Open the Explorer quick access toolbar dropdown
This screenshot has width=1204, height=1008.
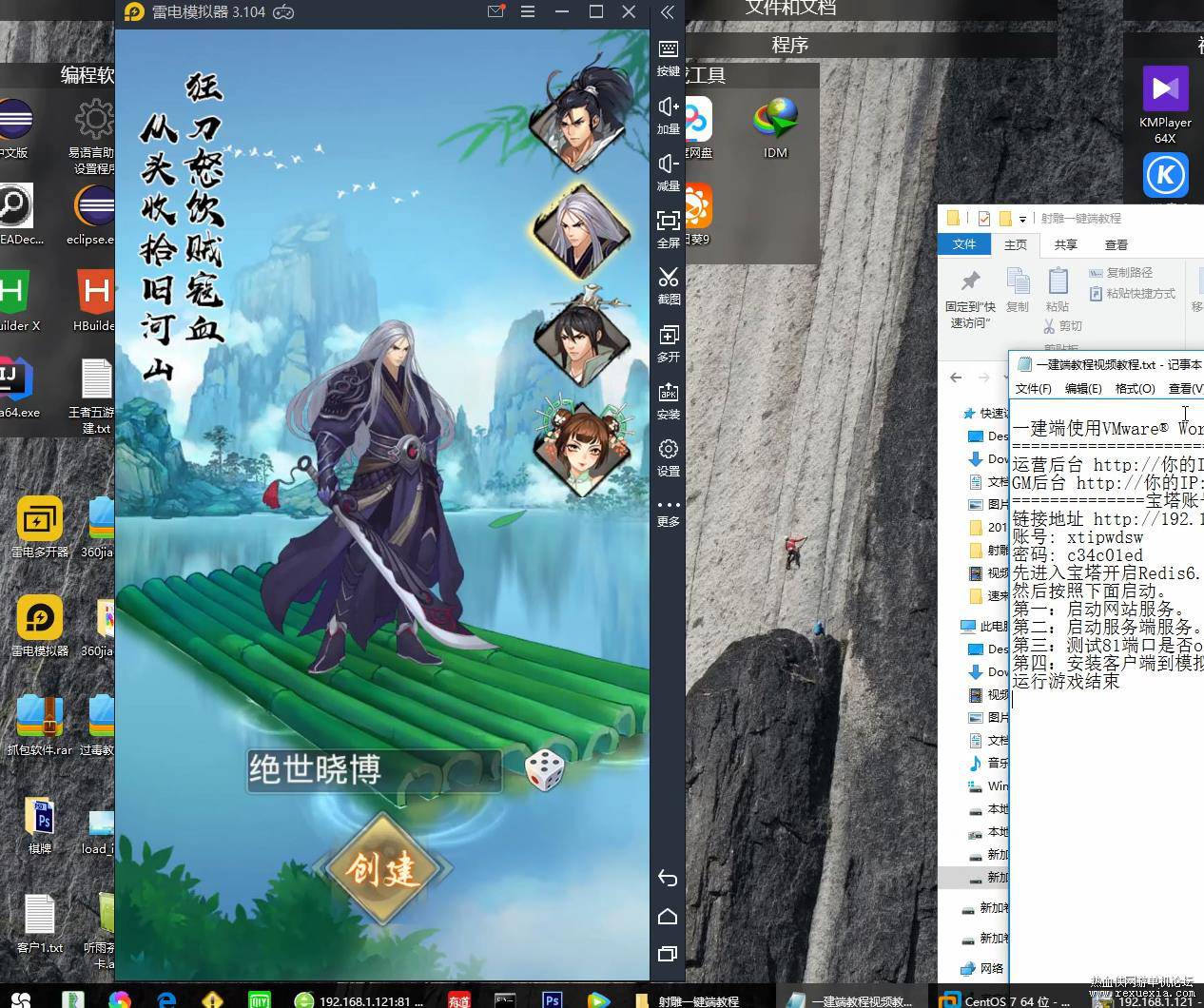[x=1023, y=219]
